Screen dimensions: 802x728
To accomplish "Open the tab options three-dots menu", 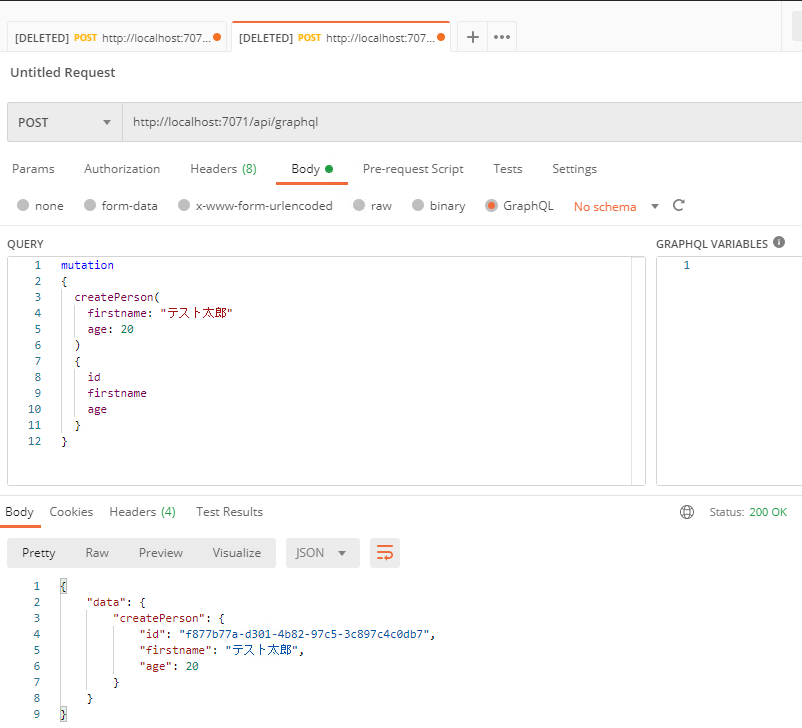I will tap(502, 37).
